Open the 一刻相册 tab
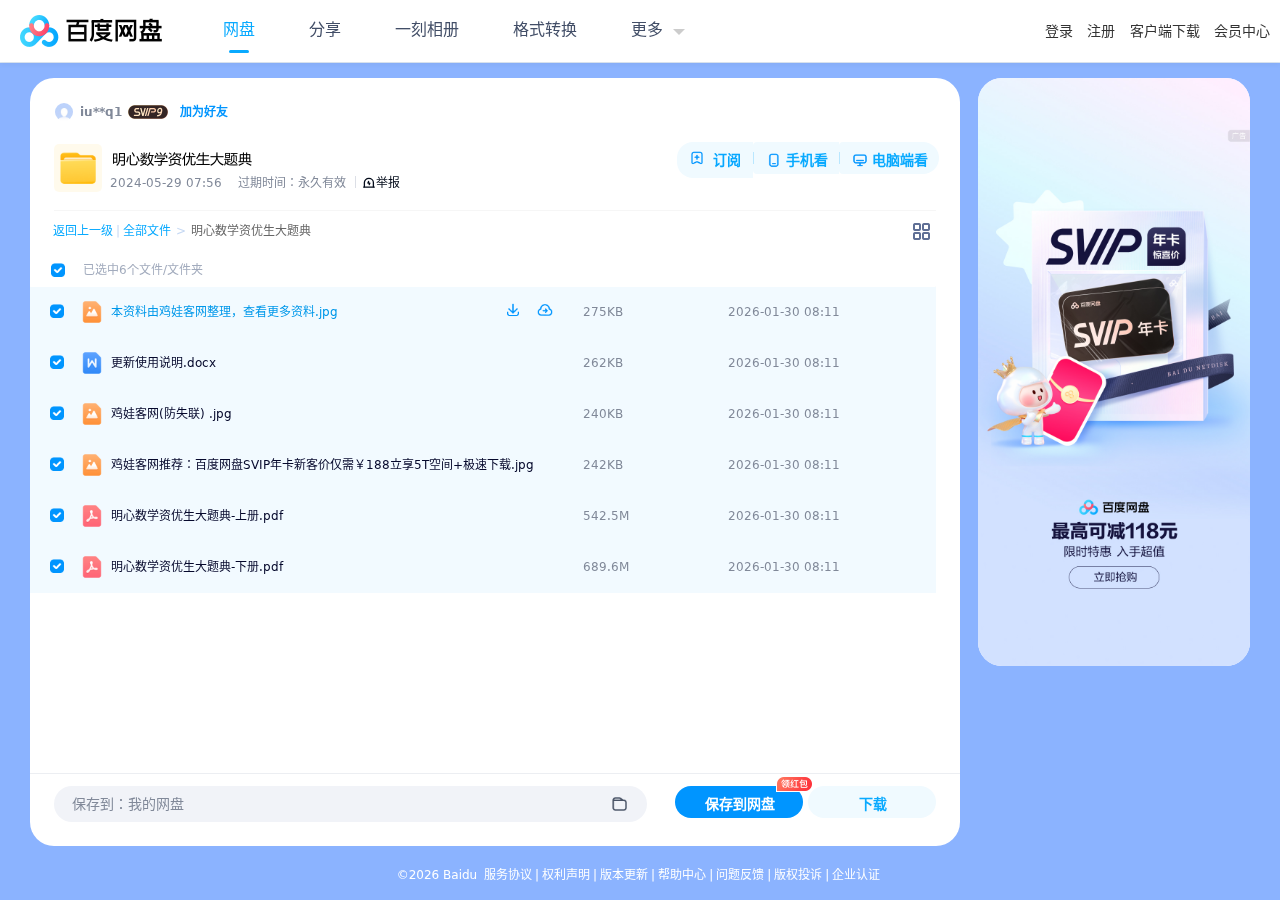This screenshot has height=900, width=1280. [427, 30]
